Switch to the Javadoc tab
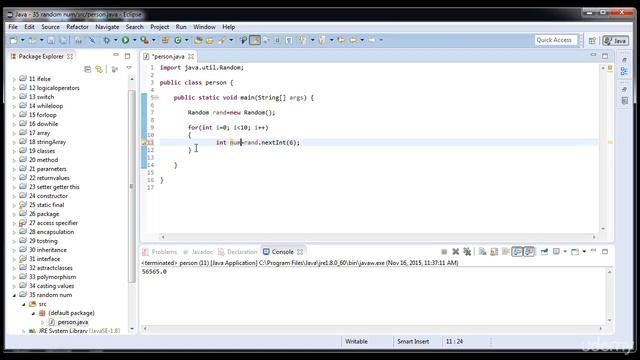 tap(198, 252)
